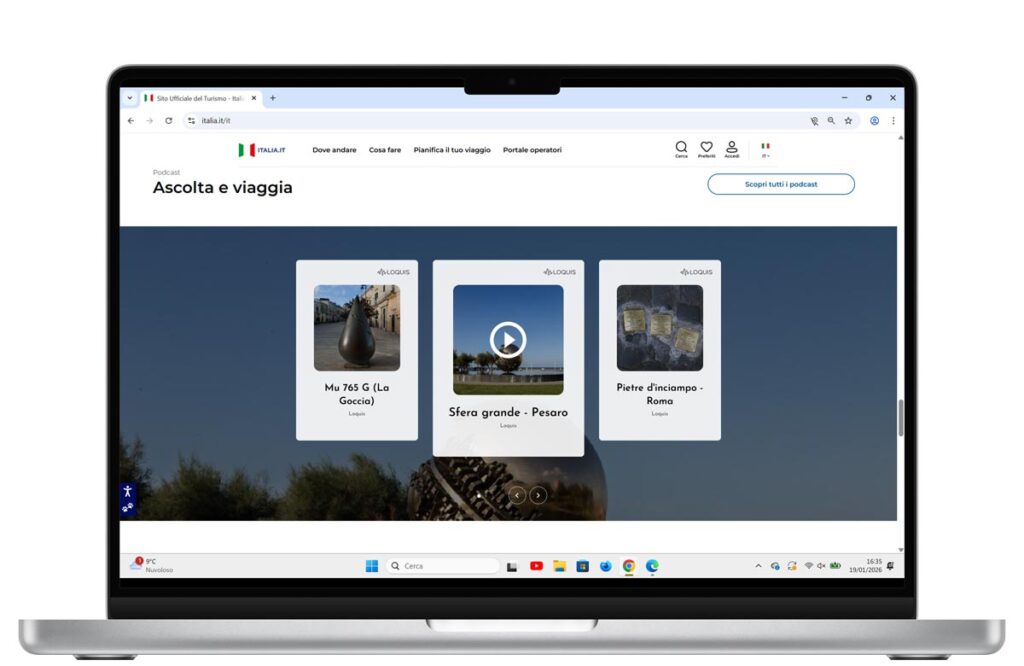1024x666 pixels.
Task: Open the Cosa fare menu
Action: click(x=385, y=150)
